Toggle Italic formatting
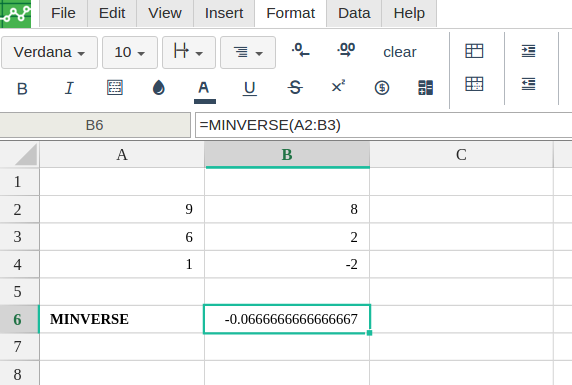This screenshot has height=385, width=572. tap(69, 88)
